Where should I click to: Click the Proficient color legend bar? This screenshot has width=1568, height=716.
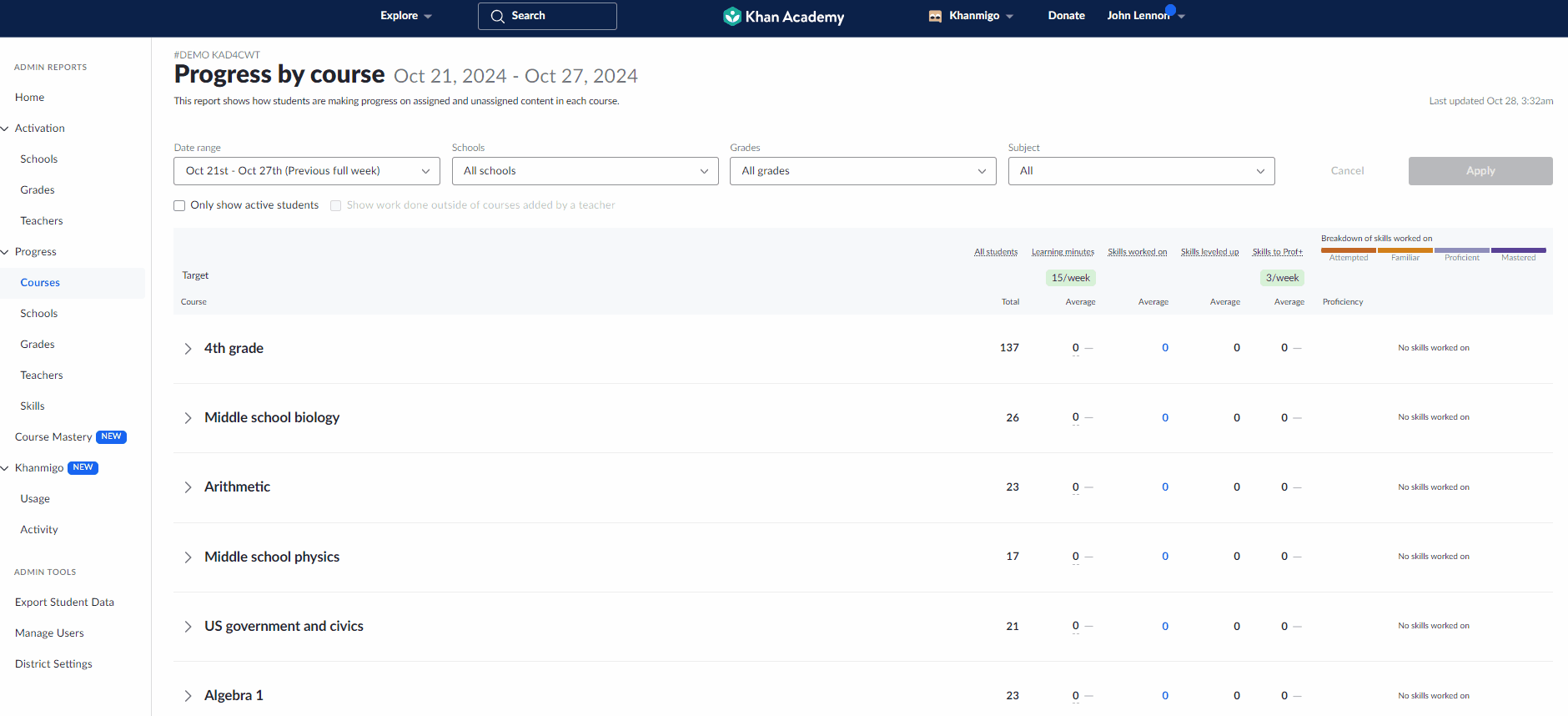[1462, 250]
